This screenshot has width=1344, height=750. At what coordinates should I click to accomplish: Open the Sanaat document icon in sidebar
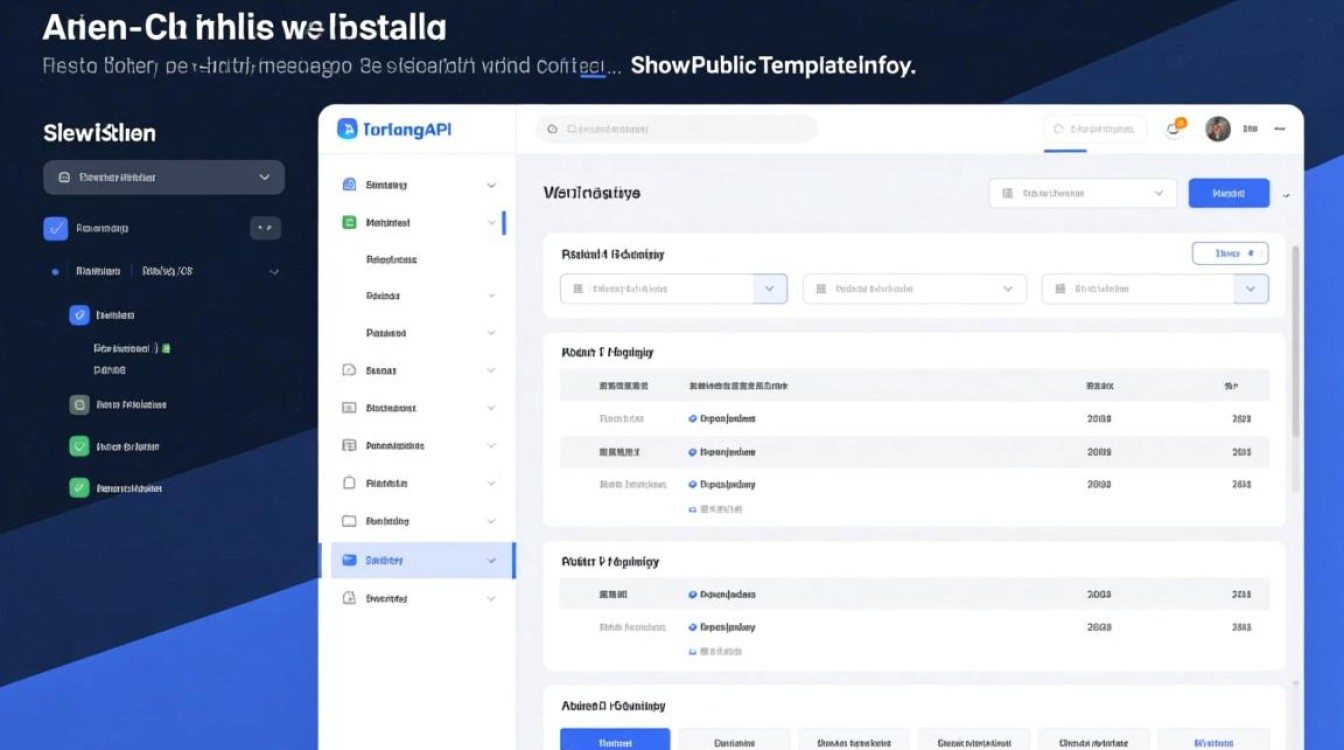click(351, 370)
